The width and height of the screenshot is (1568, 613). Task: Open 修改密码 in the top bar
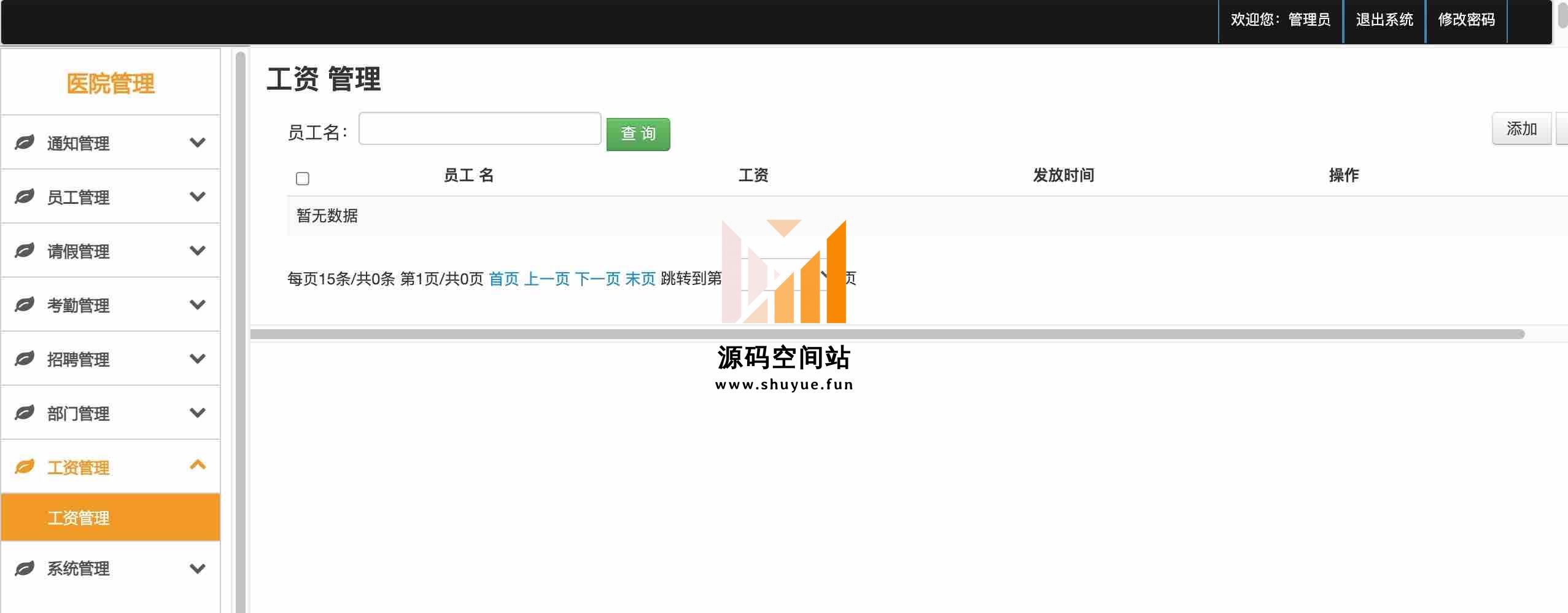[1466, 20]
